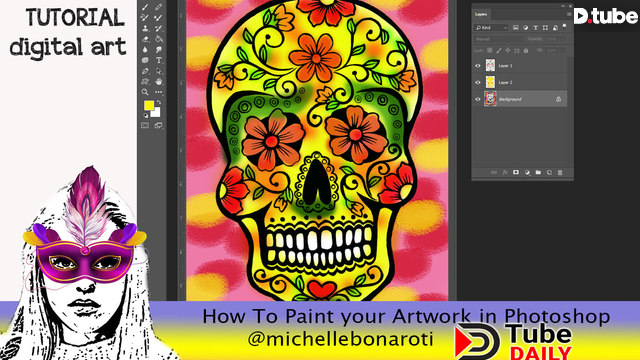Viewport: 640px width, 360px height.
Task: Turn layer filtering on or off
Action: 564,27
